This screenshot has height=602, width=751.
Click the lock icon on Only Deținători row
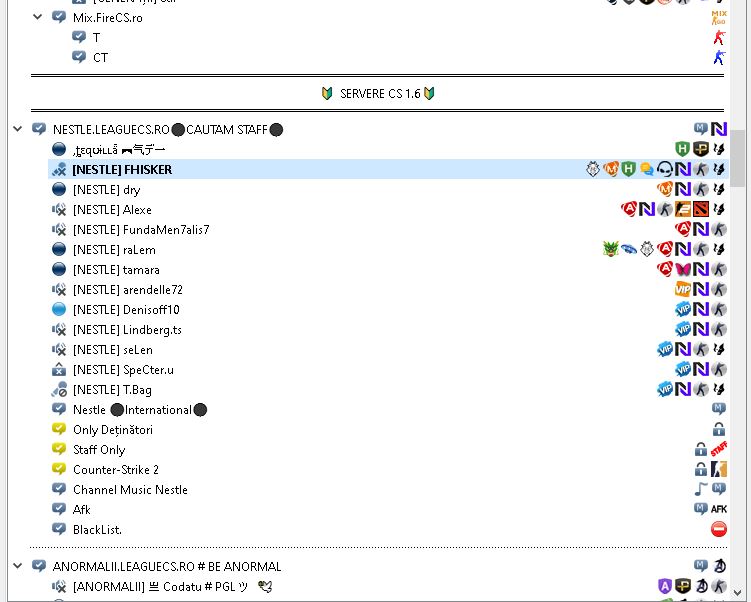click(719, 429)
